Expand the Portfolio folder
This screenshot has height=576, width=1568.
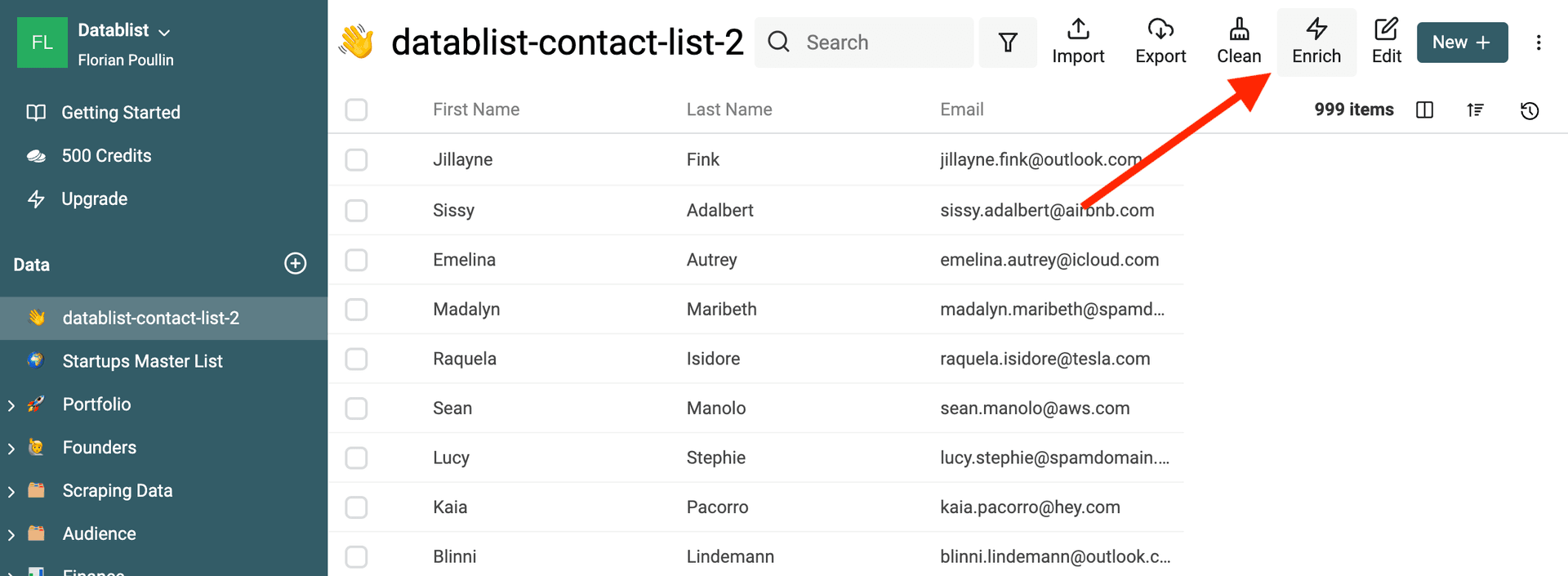(11, 405)
